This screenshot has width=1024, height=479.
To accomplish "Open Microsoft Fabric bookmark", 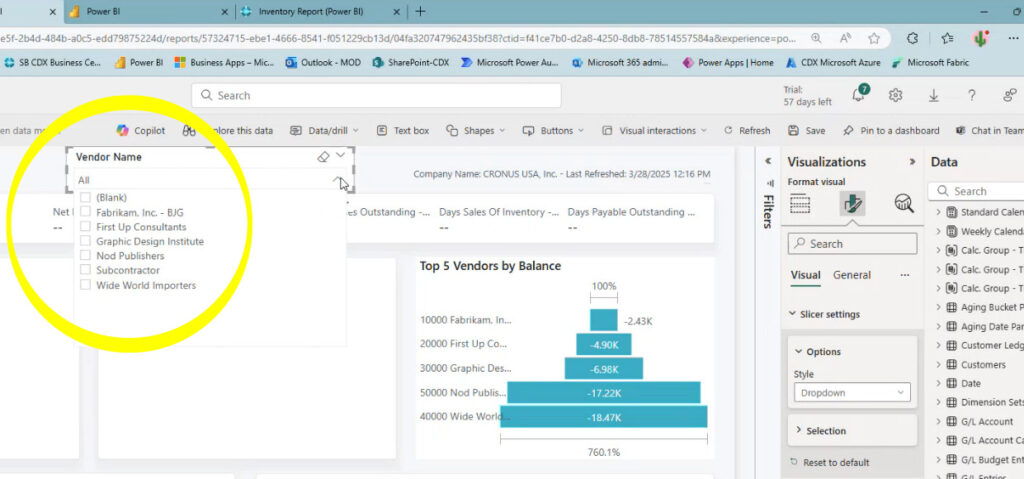I will tap(931, 63).
